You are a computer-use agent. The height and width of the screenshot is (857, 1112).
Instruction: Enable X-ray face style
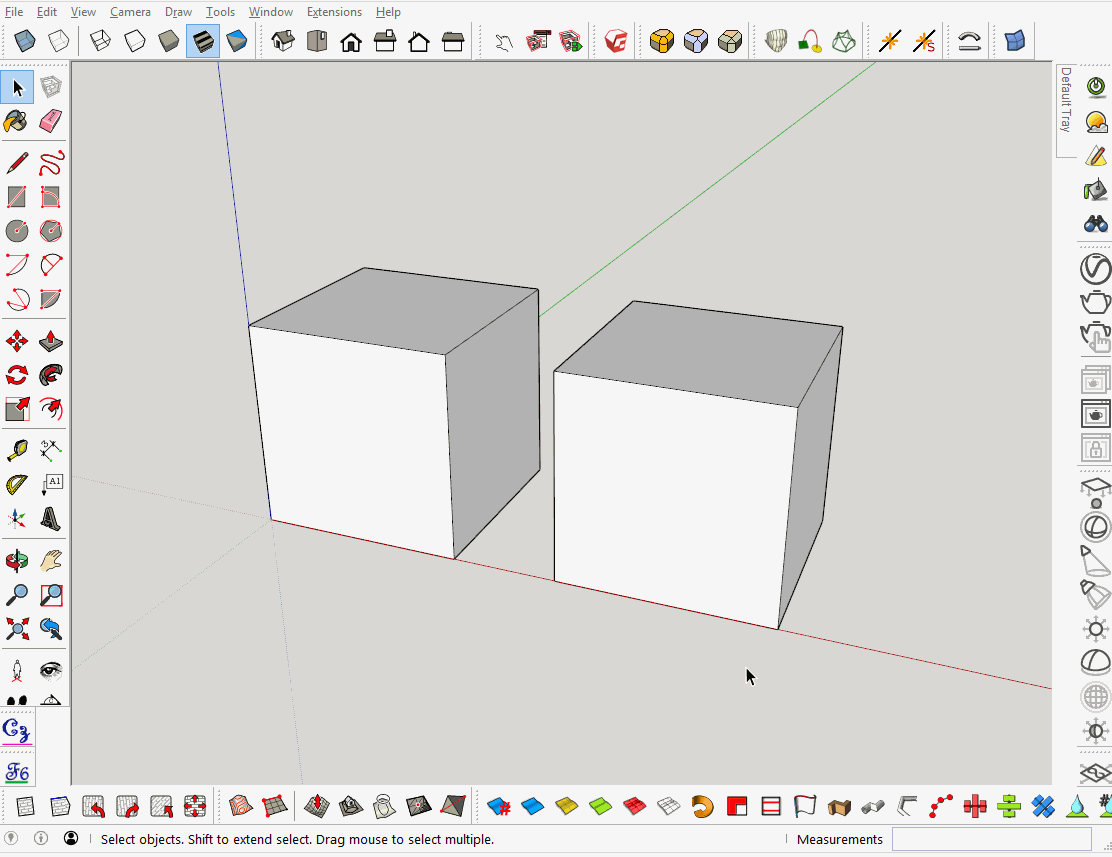[23, 40]
